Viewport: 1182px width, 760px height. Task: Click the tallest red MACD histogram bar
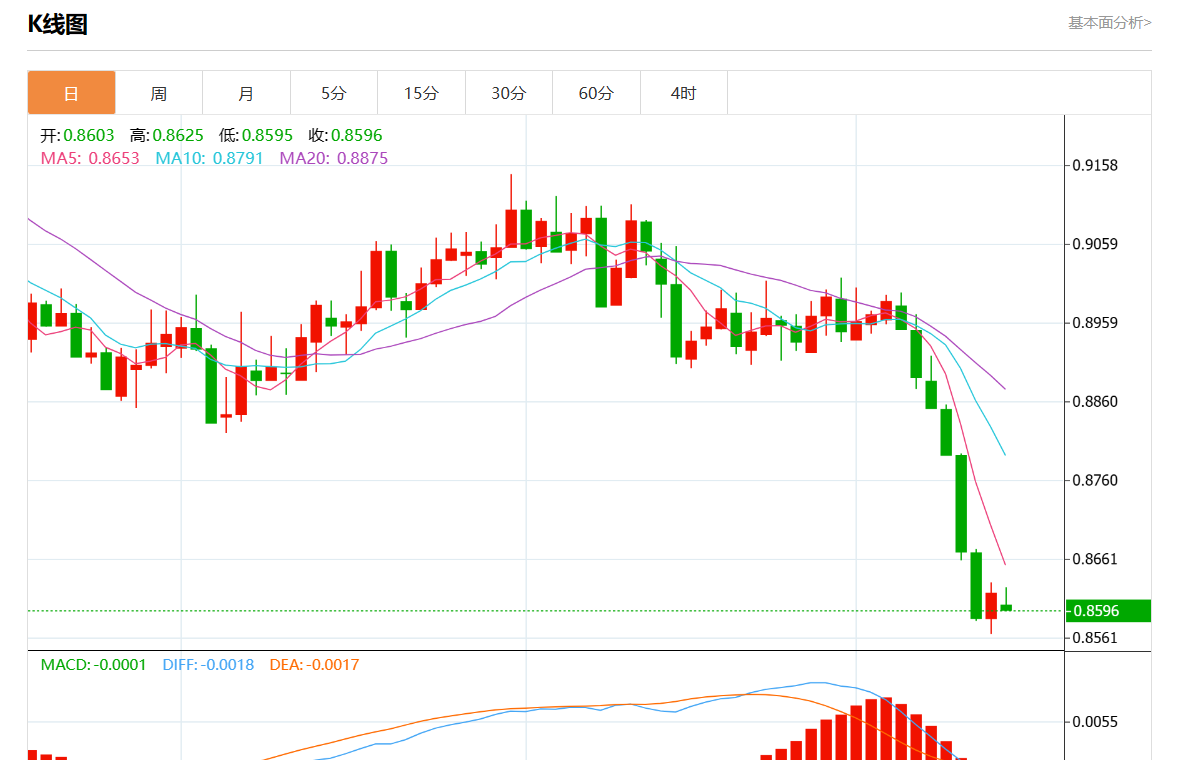point(886,728)
